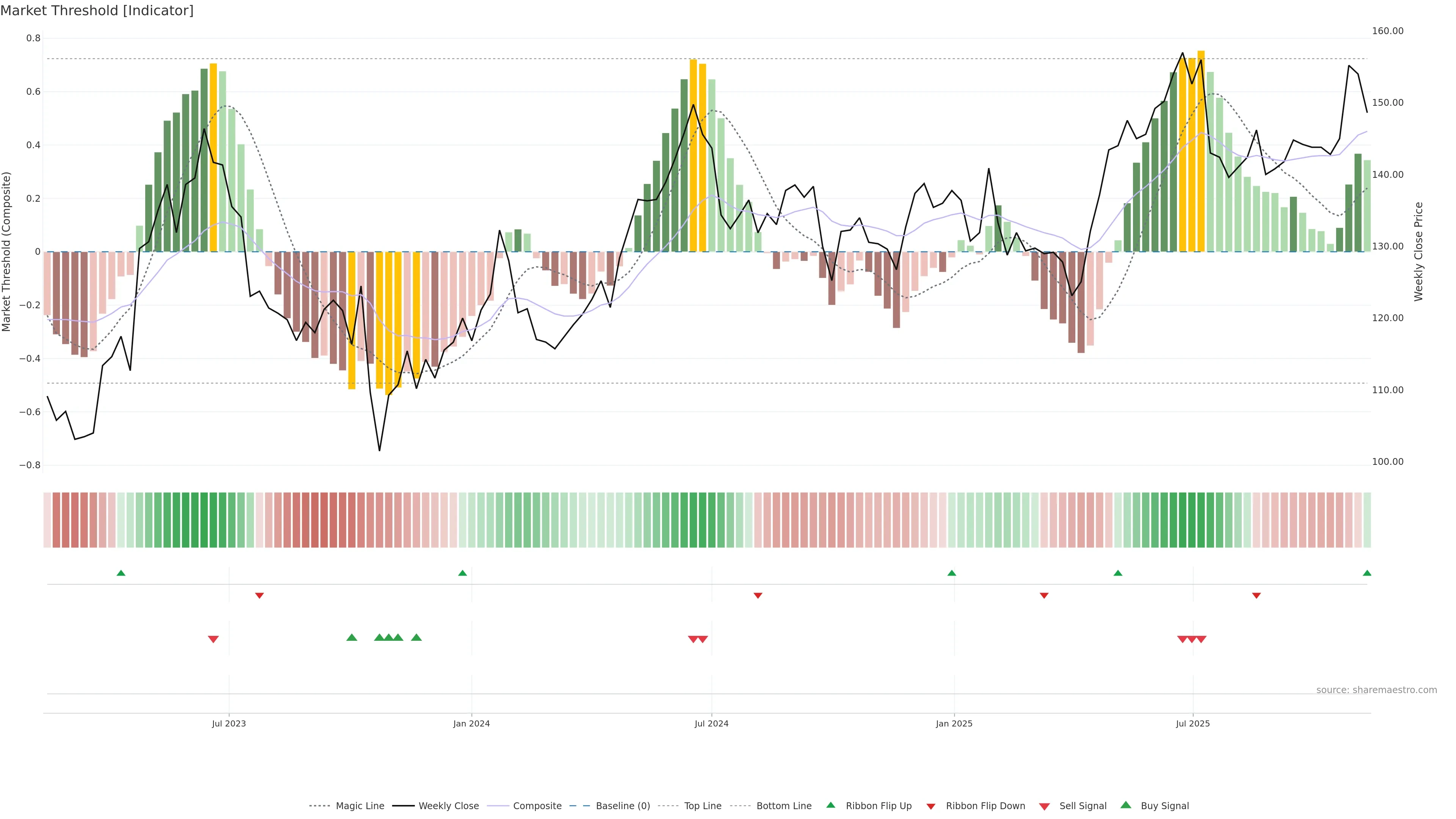Viewport: 1456px width, 819px height.
Task: Click the last ribbon flip up marker at far right
Action: [1367, 573]
